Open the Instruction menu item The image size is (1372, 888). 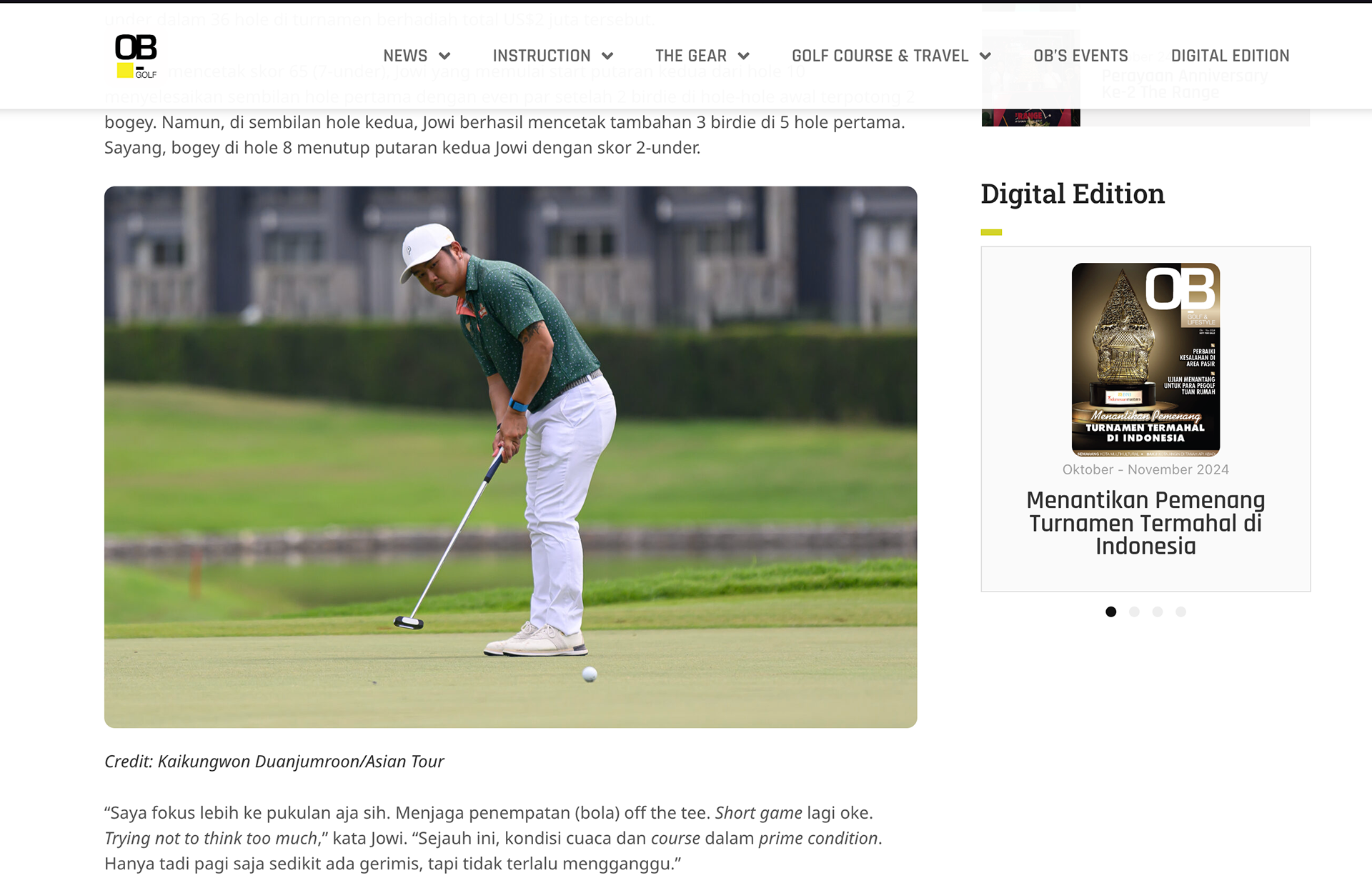(541, 56)
